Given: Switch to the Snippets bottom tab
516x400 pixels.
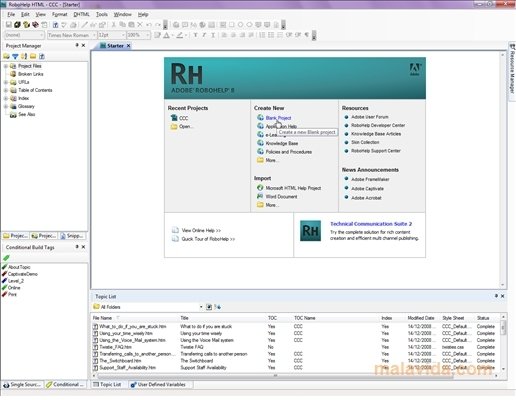Looking at the screenshot, I should click(x=72, y=236).
